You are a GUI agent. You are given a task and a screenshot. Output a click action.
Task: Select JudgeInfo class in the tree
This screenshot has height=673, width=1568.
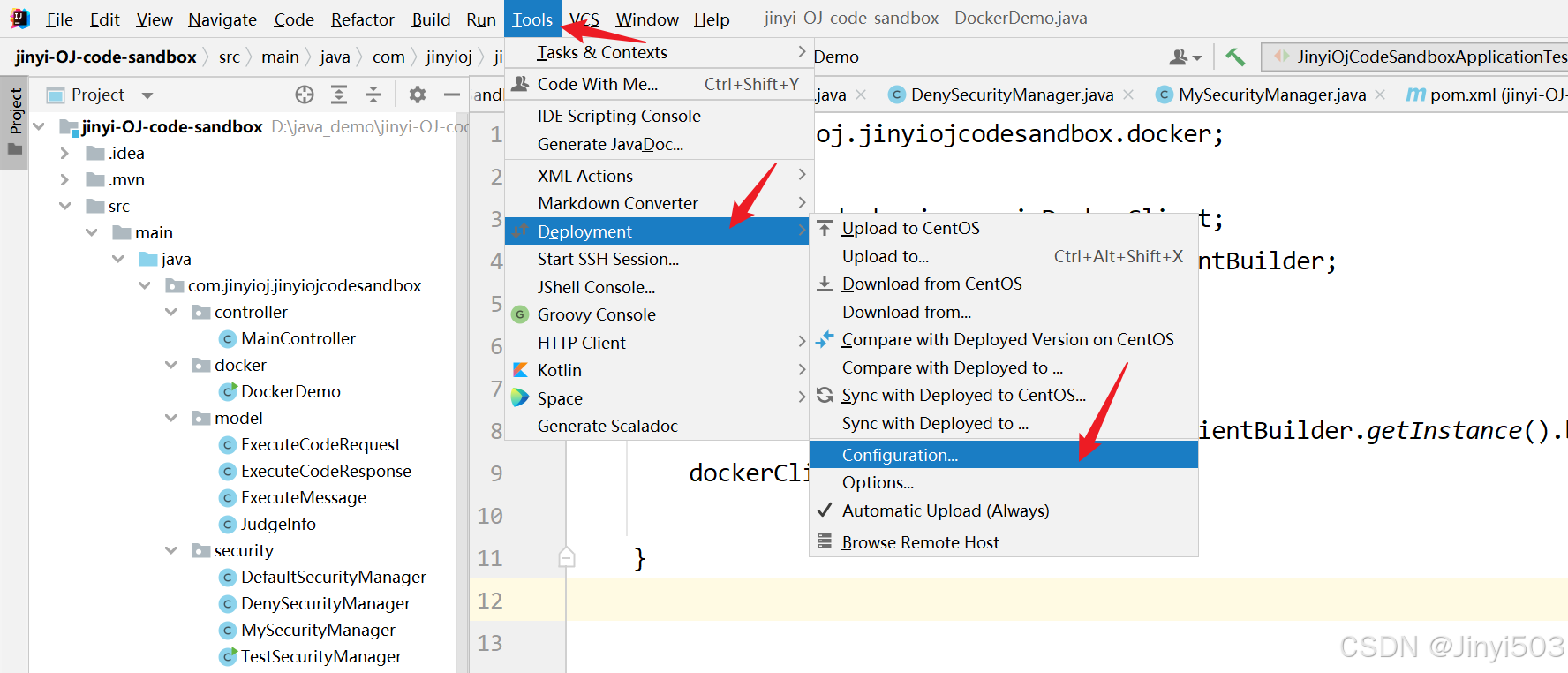point(278,524)
